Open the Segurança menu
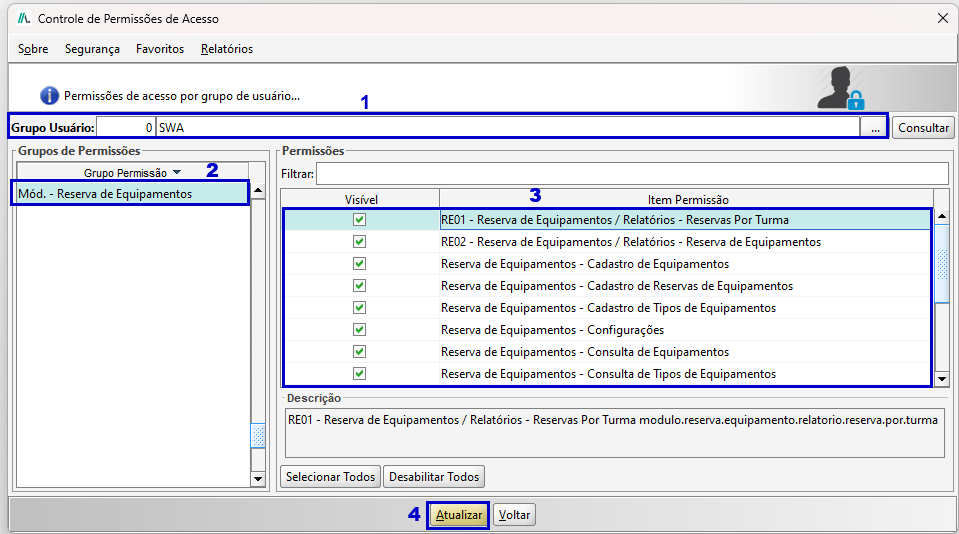This screenshot has width=959, height=534. tap(92, 49)
